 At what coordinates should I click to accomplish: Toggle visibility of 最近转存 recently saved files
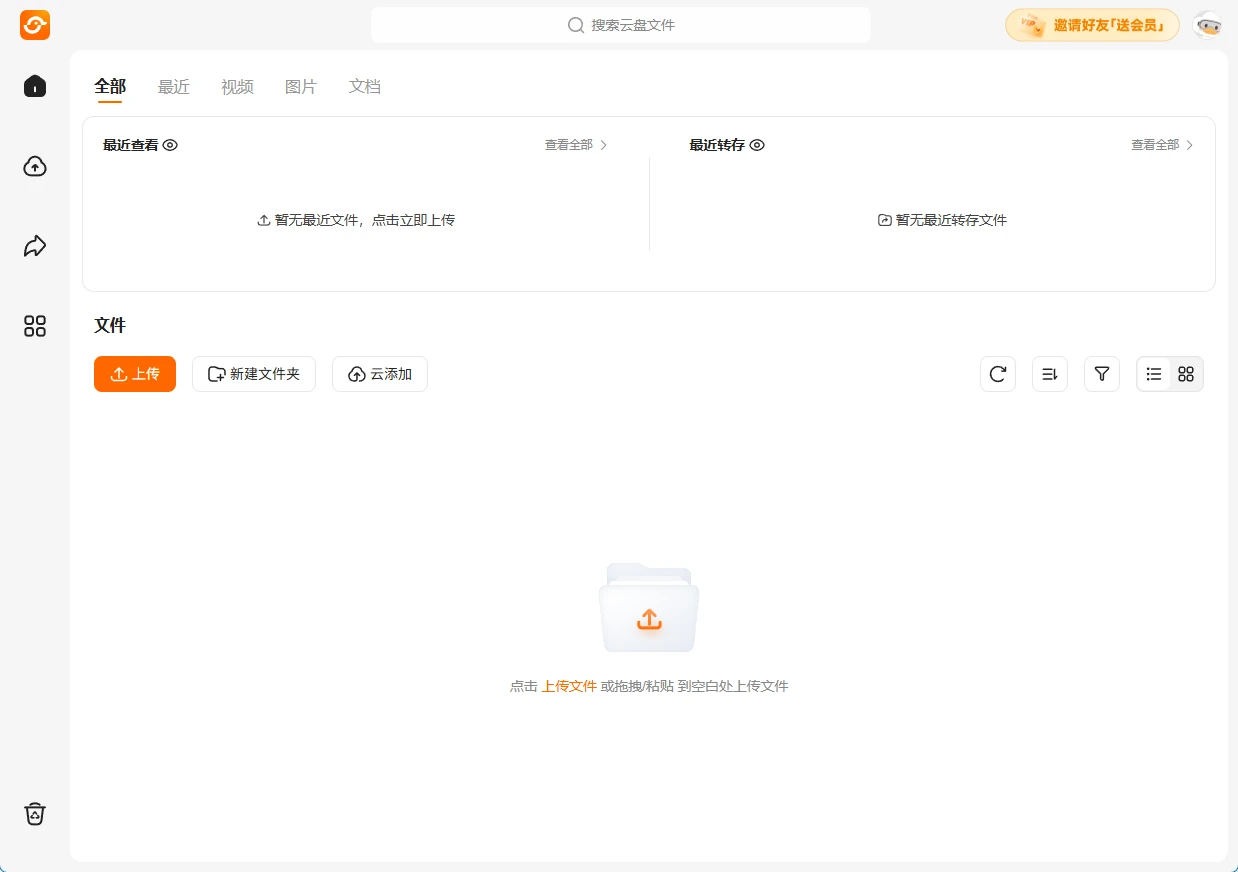point(757,145)
